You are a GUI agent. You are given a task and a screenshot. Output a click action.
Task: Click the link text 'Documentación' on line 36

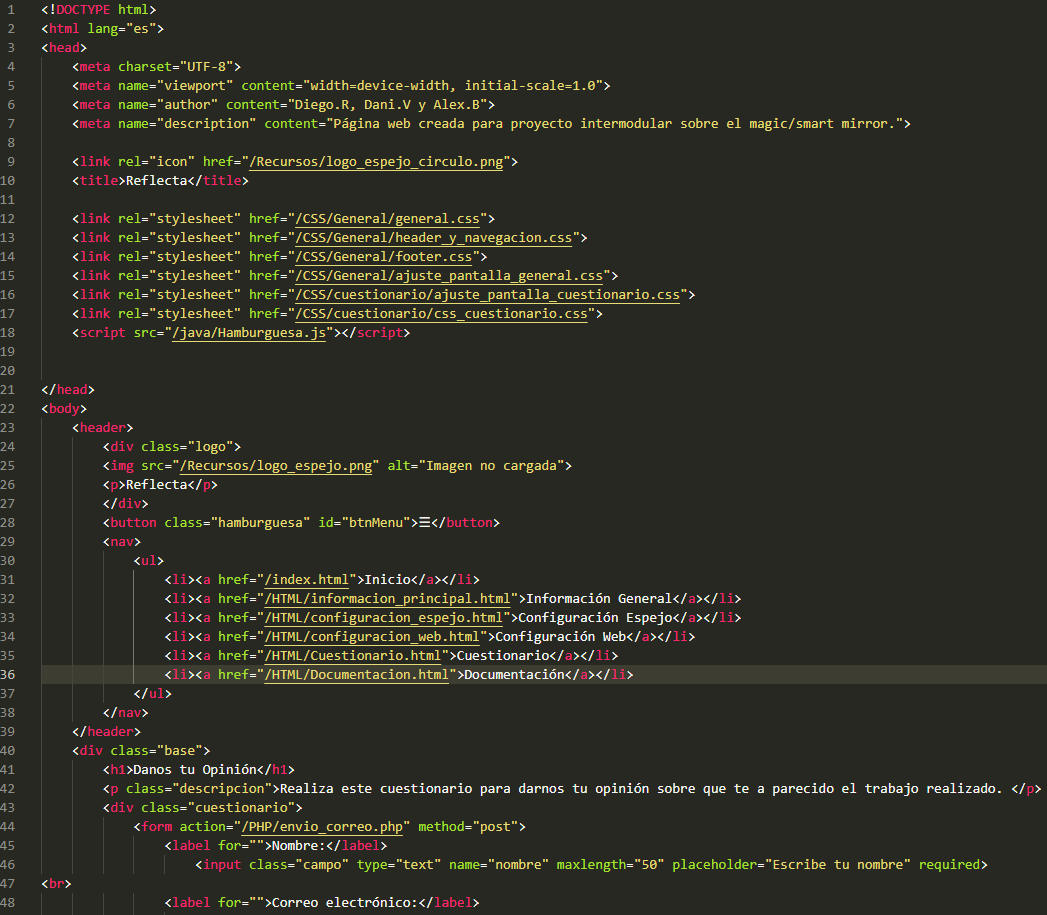(x=514, y=675)
